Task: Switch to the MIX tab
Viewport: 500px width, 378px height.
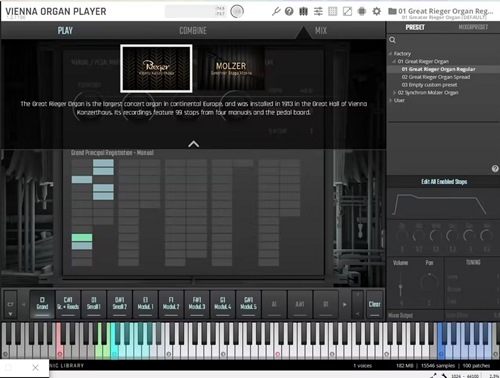Action: point(321,31)
